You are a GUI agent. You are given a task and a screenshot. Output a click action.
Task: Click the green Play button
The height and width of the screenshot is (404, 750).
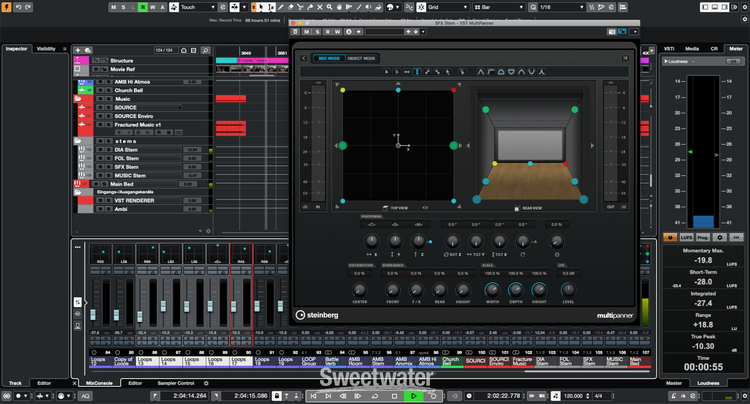click(414, 396)
